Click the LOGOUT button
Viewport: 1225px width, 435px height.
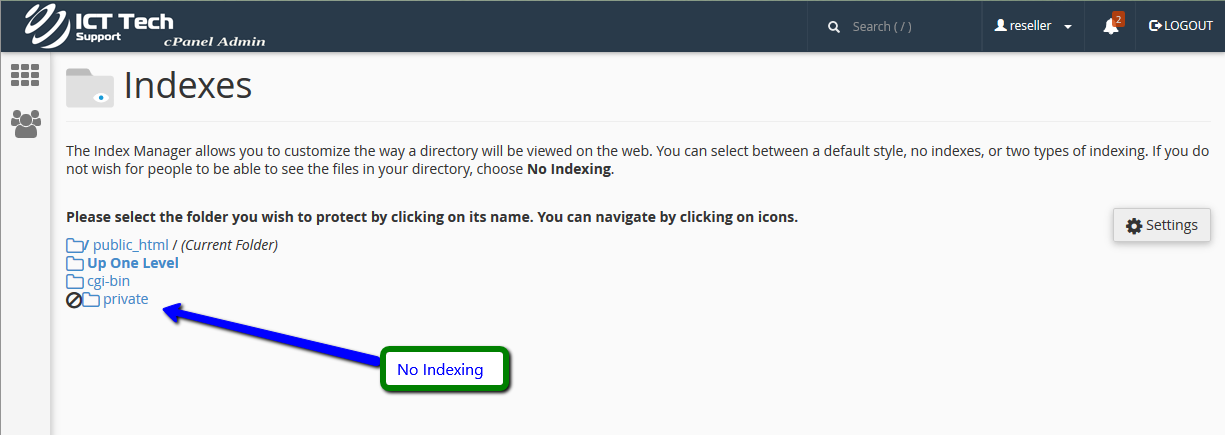click(x=1181, y=27)
